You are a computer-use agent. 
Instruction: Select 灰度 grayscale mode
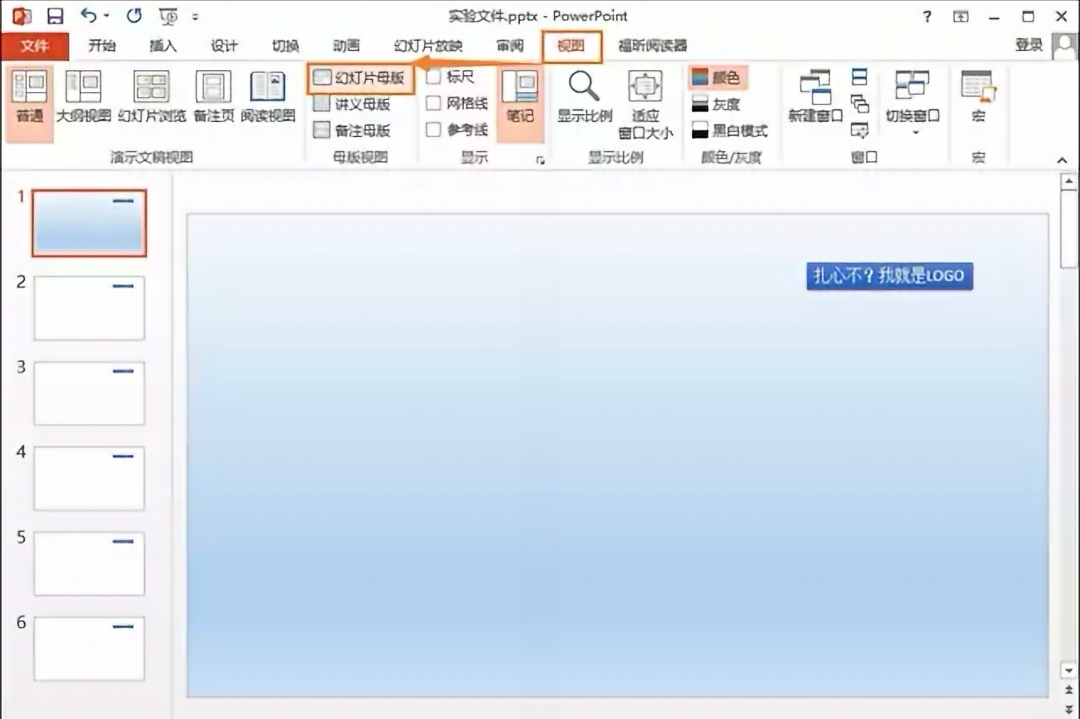point(716,105)
